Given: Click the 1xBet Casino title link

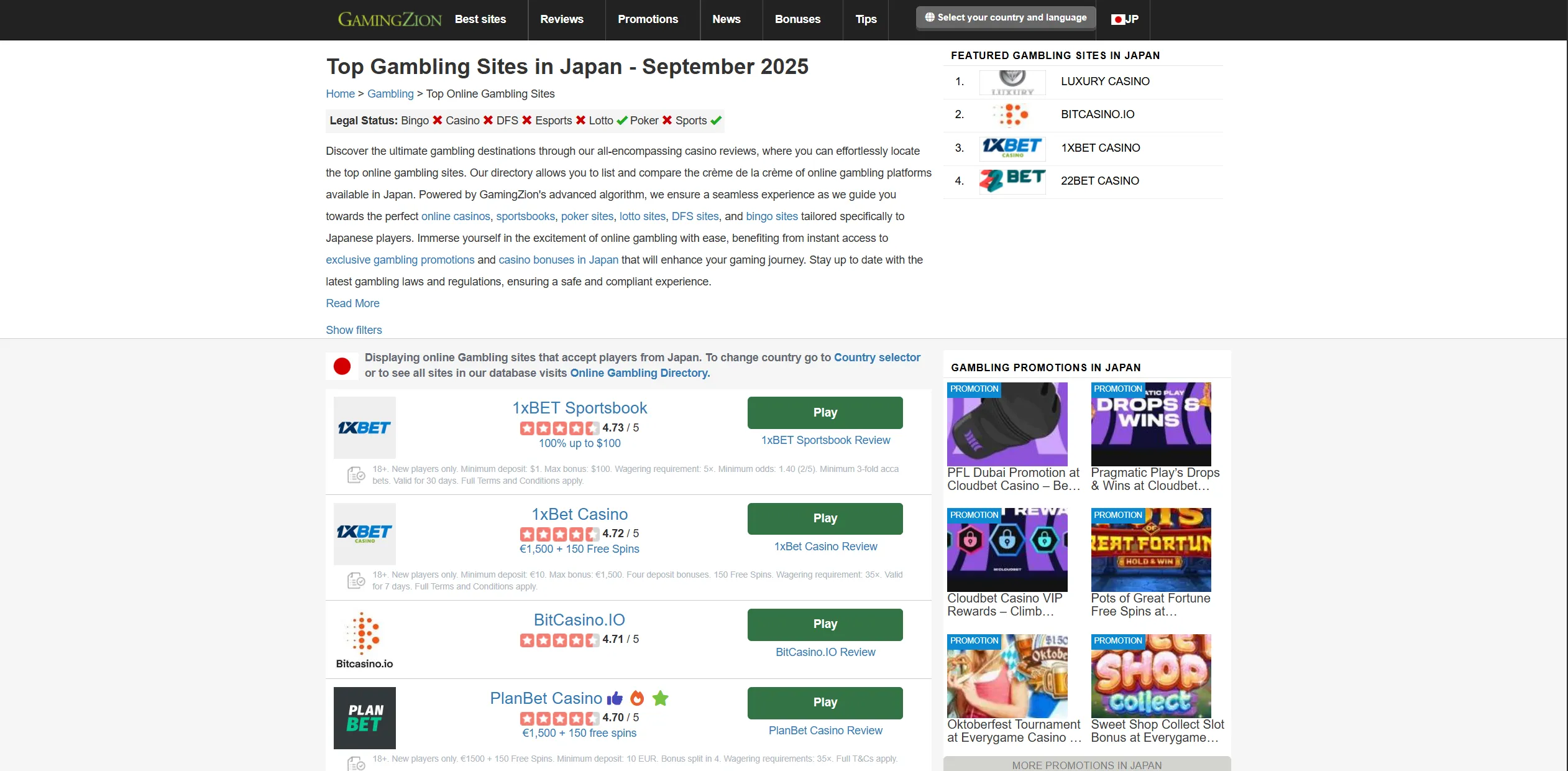Looking at the screenshot, I should pos(579,515).
